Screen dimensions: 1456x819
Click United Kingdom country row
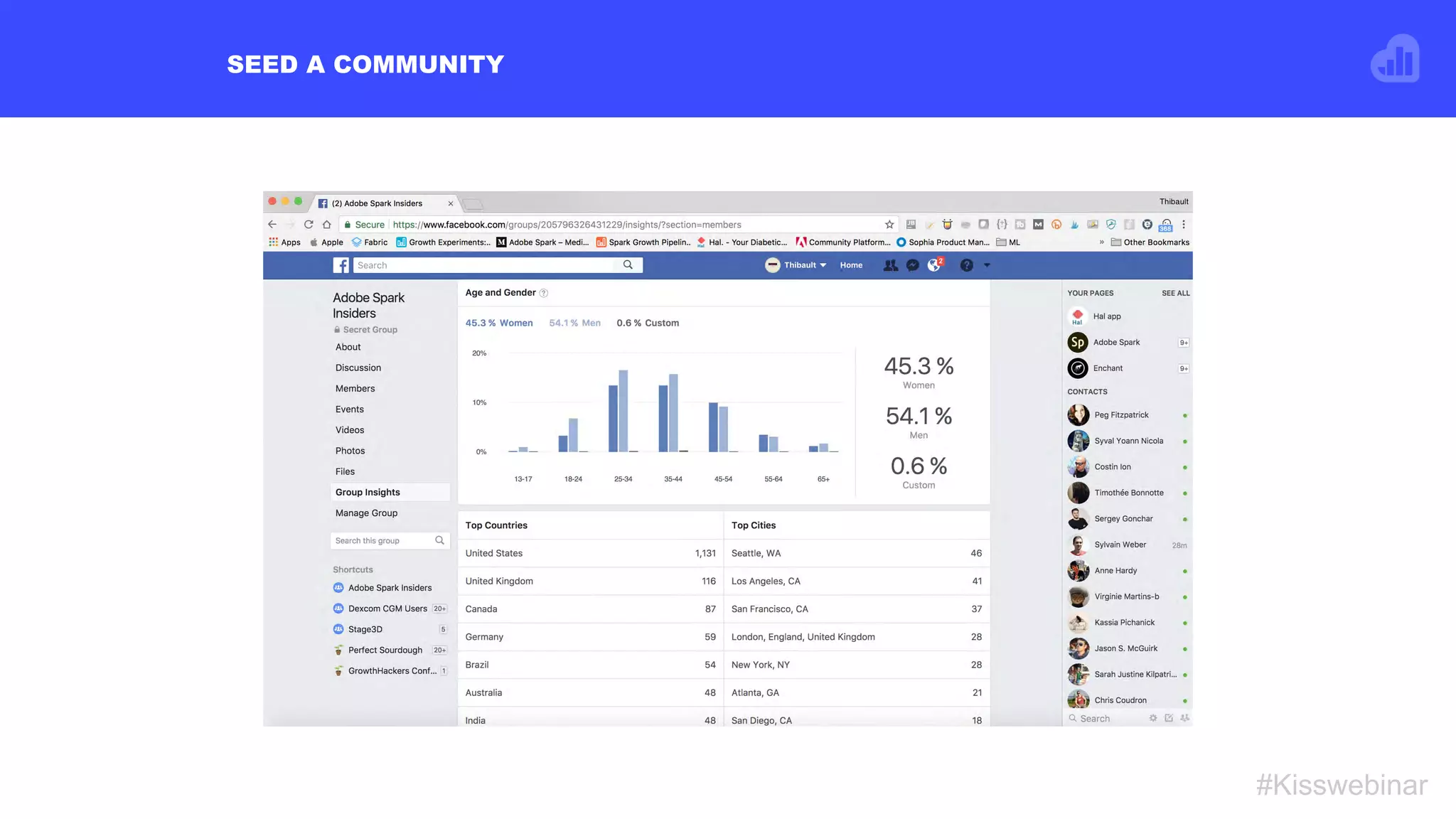point(590,581)
